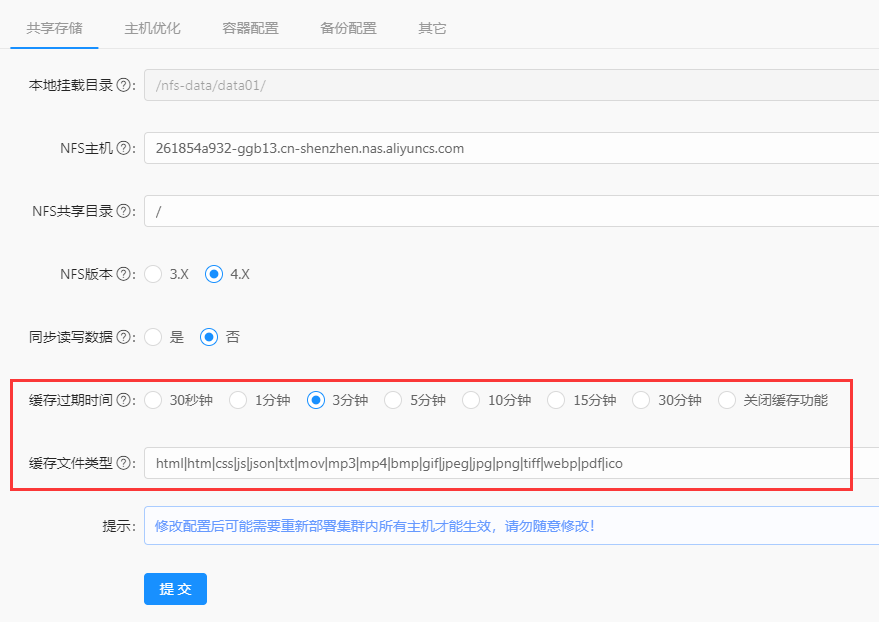This screenshot has height=622, width=879.
Task: Choose 是 for 同步读写数据
Action: click(154, 337)
